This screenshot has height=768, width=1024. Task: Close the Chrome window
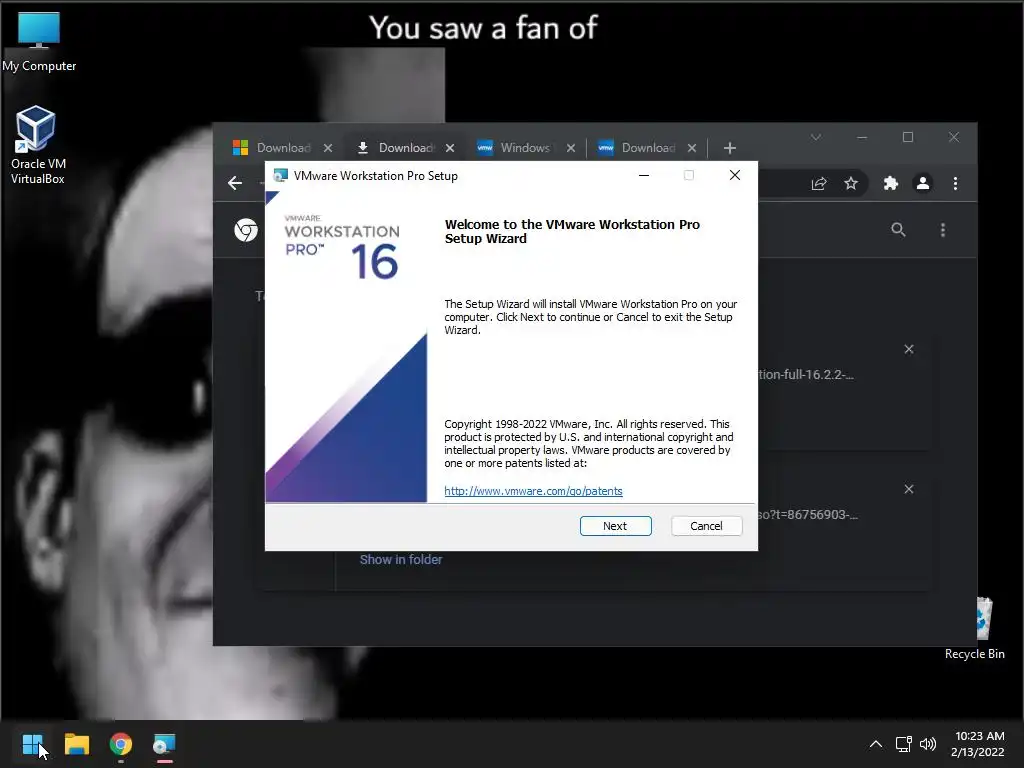[953, 137]
